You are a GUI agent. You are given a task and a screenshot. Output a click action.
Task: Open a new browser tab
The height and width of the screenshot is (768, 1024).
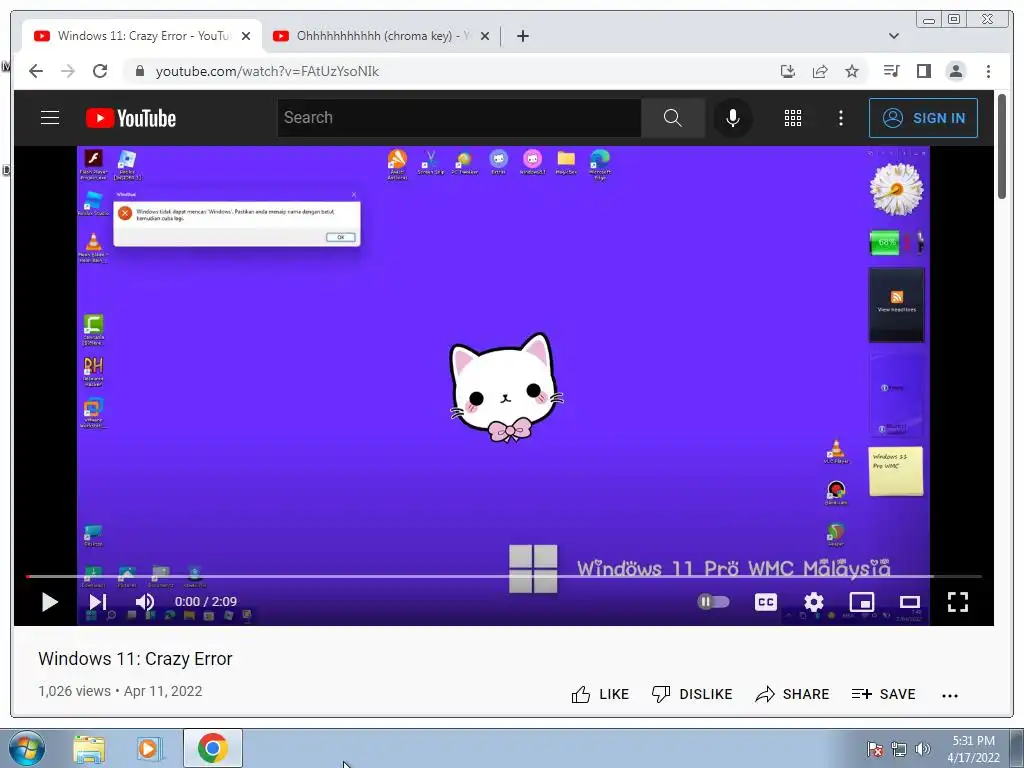[x=522, y=36]
